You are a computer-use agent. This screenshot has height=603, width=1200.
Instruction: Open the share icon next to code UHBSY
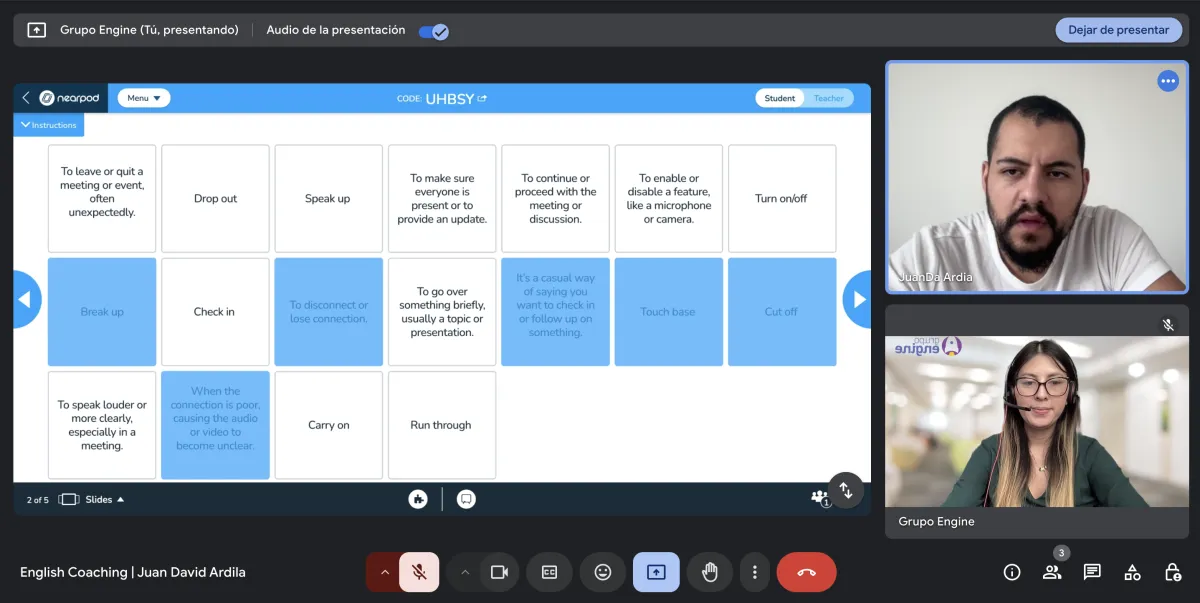(x=482, y=98)
